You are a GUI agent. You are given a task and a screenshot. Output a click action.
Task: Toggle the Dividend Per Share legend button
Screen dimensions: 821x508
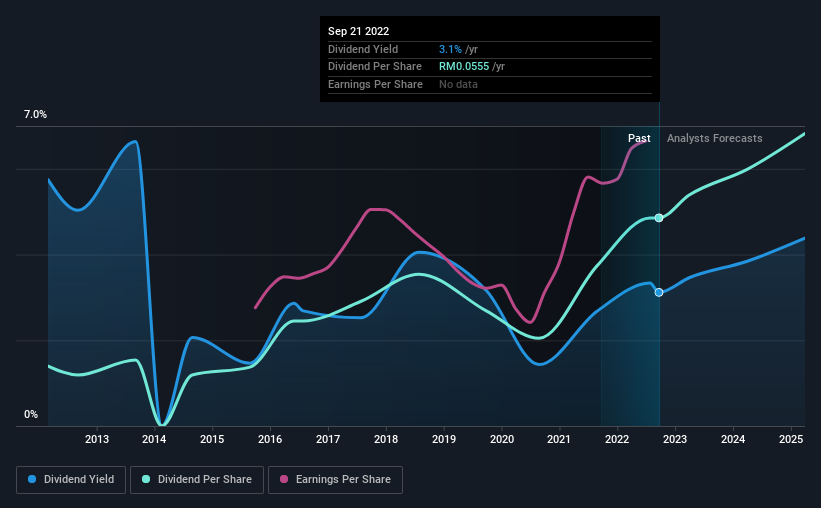[197, 480]
